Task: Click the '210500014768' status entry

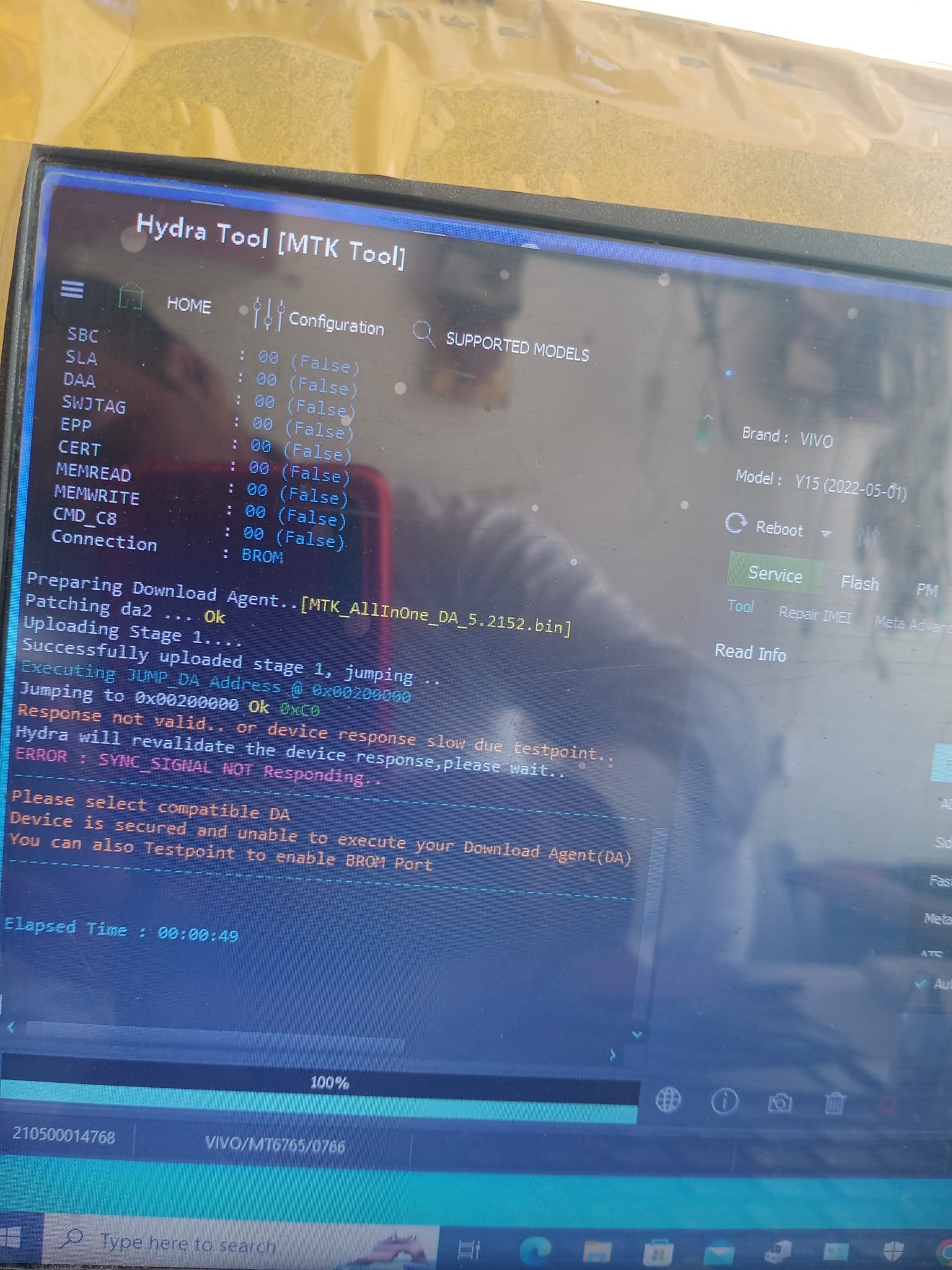Action: pyautogui.click(x=64, y=1136)
